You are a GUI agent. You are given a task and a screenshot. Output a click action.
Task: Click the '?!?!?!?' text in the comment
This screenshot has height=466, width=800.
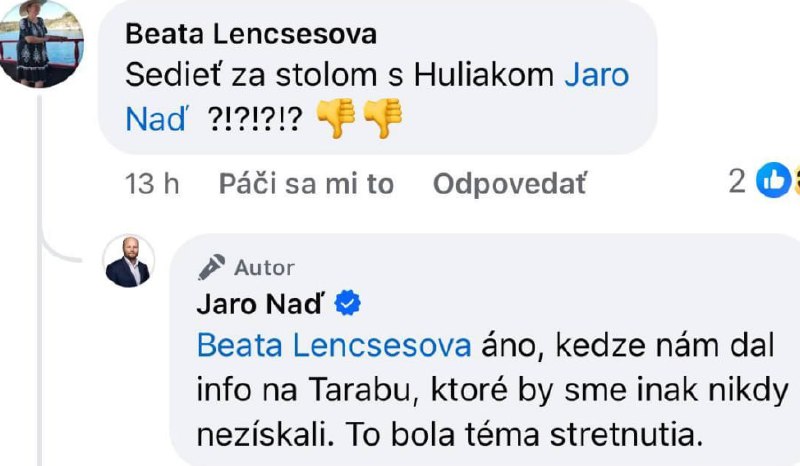tap(255, 120)
